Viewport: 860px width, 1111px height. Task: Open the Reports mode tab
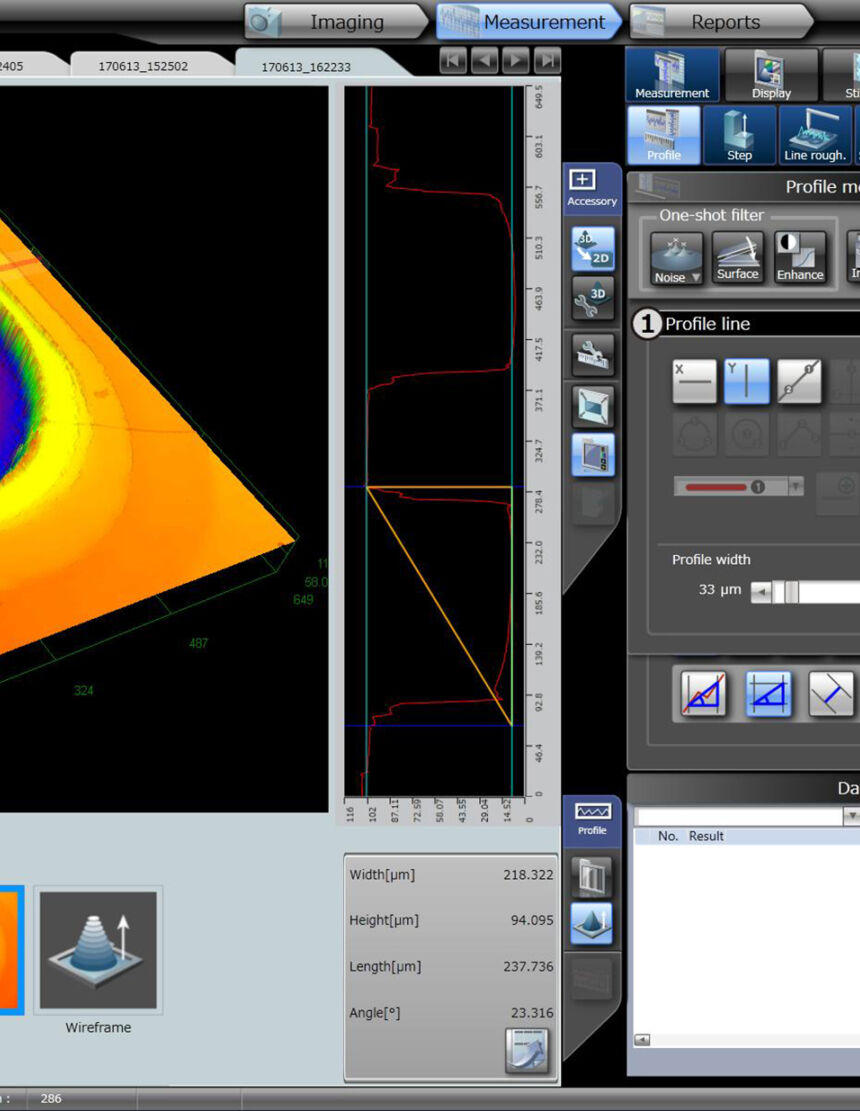721,22
